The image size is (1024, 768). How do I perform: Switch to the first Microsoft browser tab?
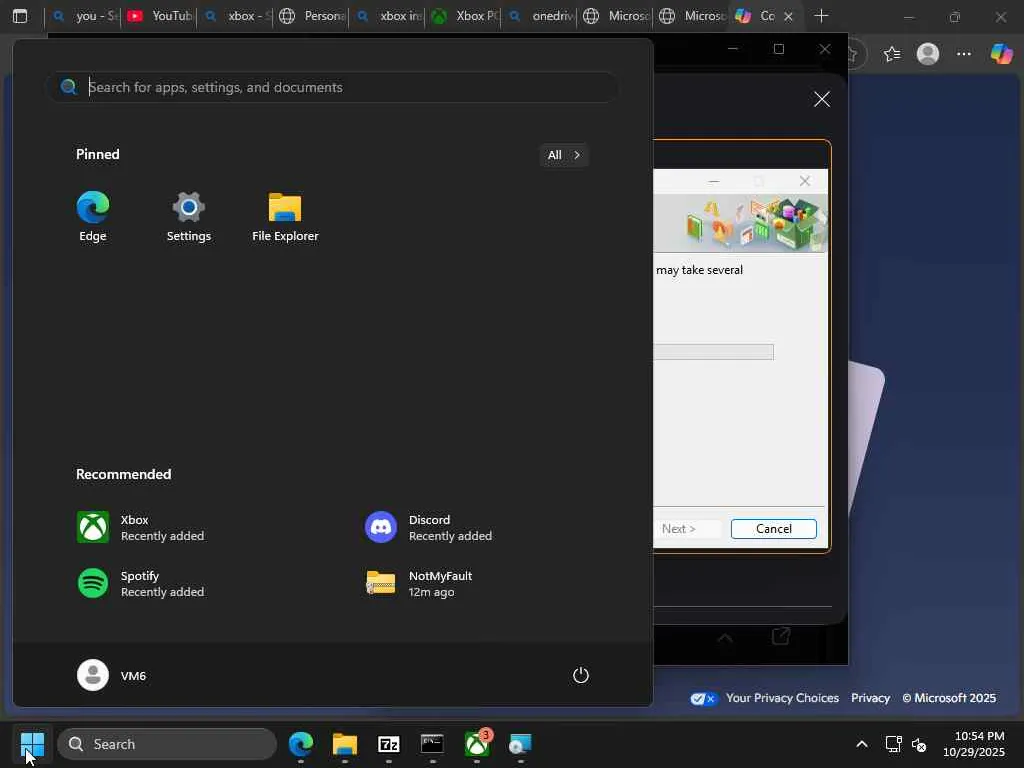point(616,16)
